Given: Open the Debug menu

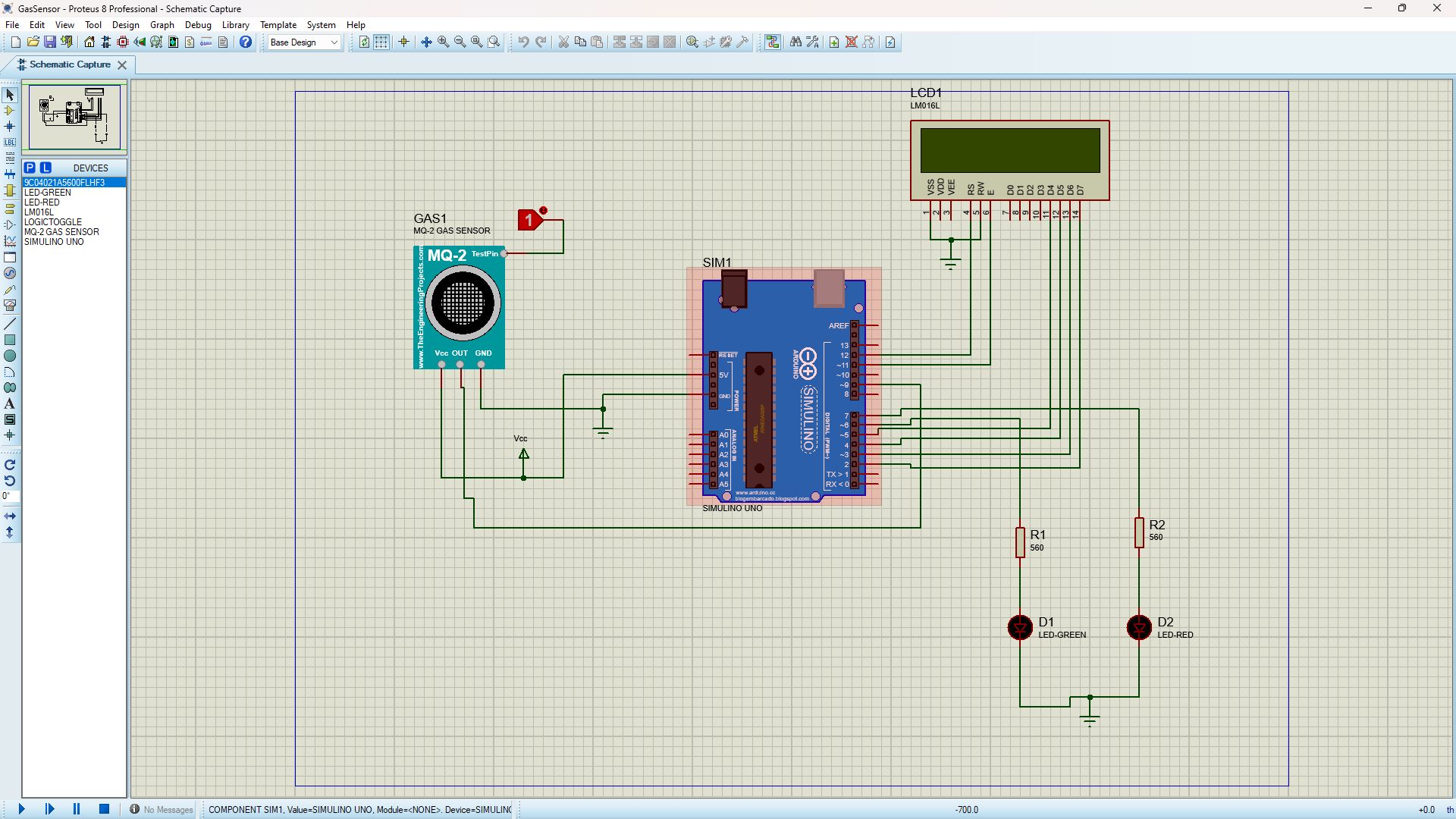Looking at the screenshot, I should pyautogui.click(x=199, y=25).
